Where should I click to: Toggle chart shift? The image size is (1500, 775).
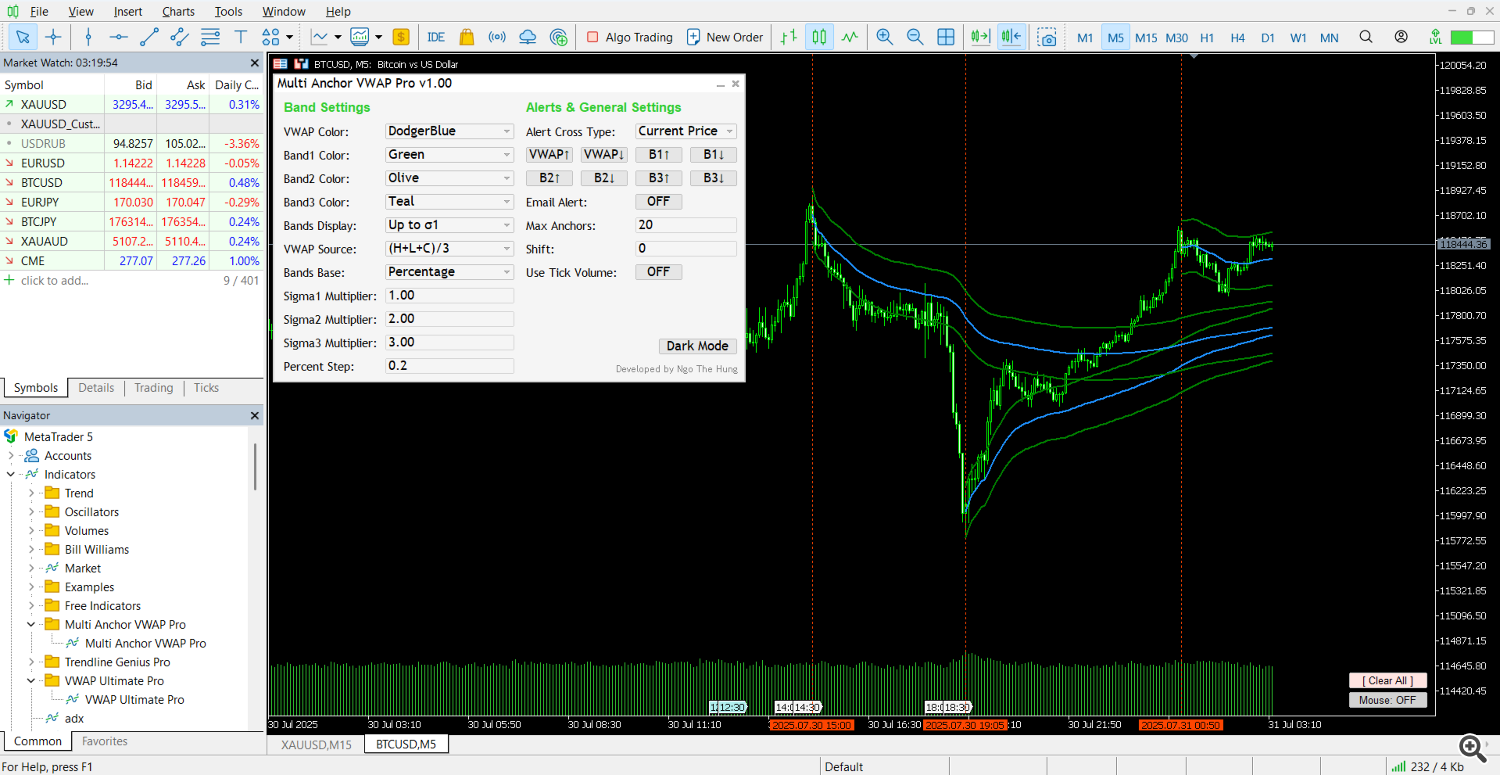pos(1011,37)
